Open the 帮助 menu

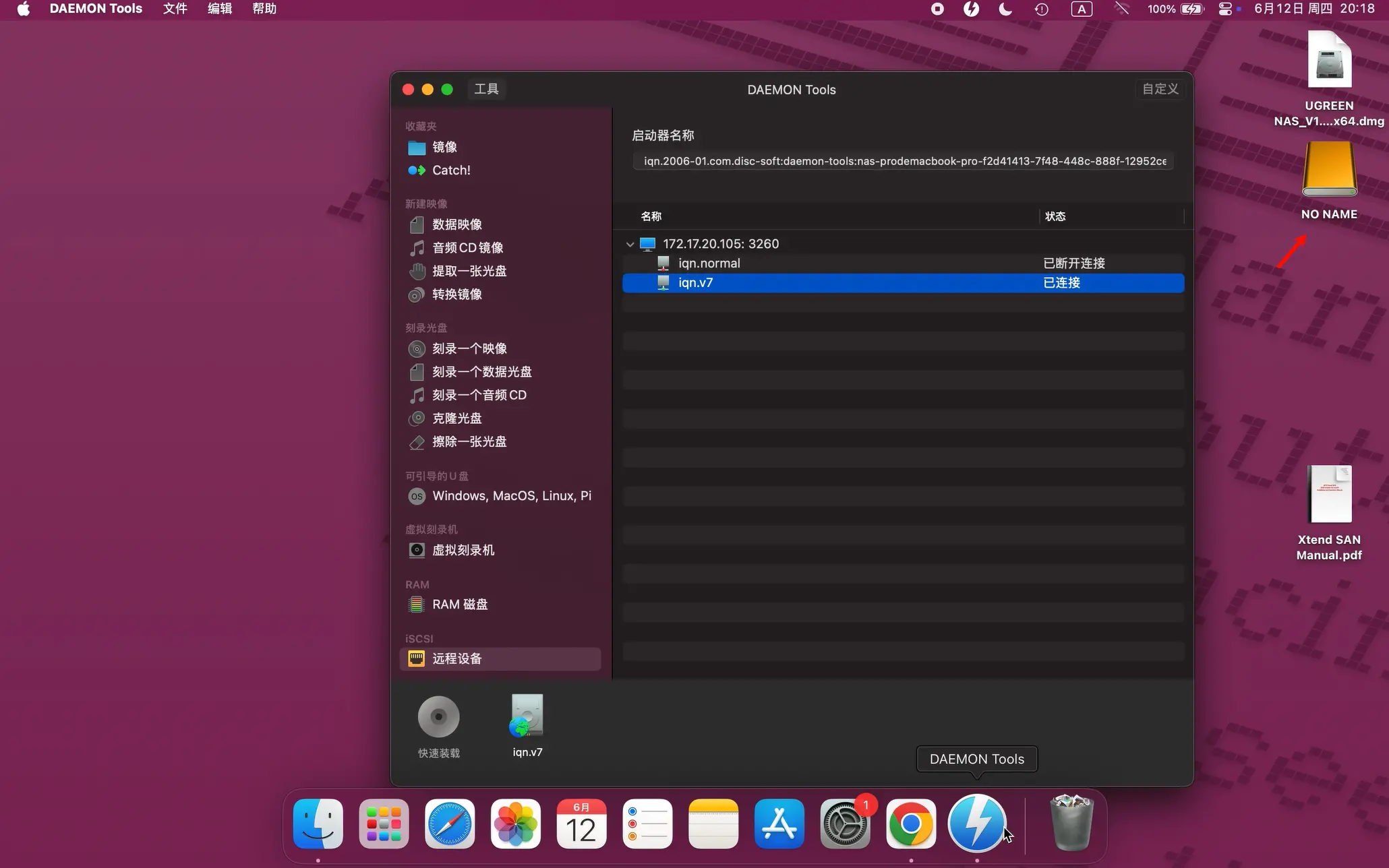[x=264, y=9]
